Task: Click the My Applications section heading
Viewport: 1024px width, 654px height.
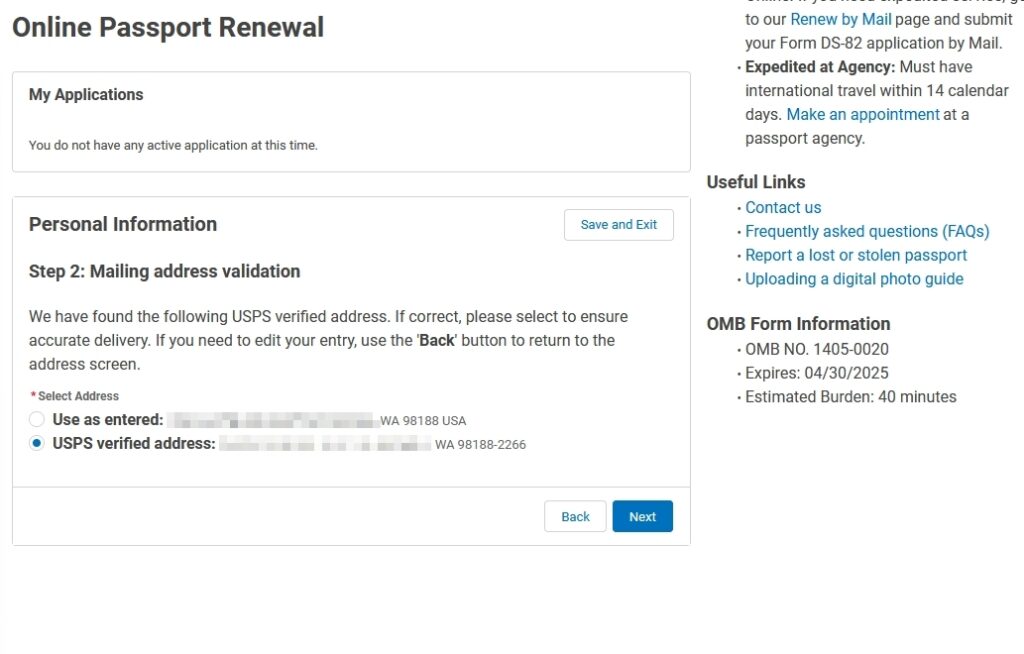Action: 86,95
